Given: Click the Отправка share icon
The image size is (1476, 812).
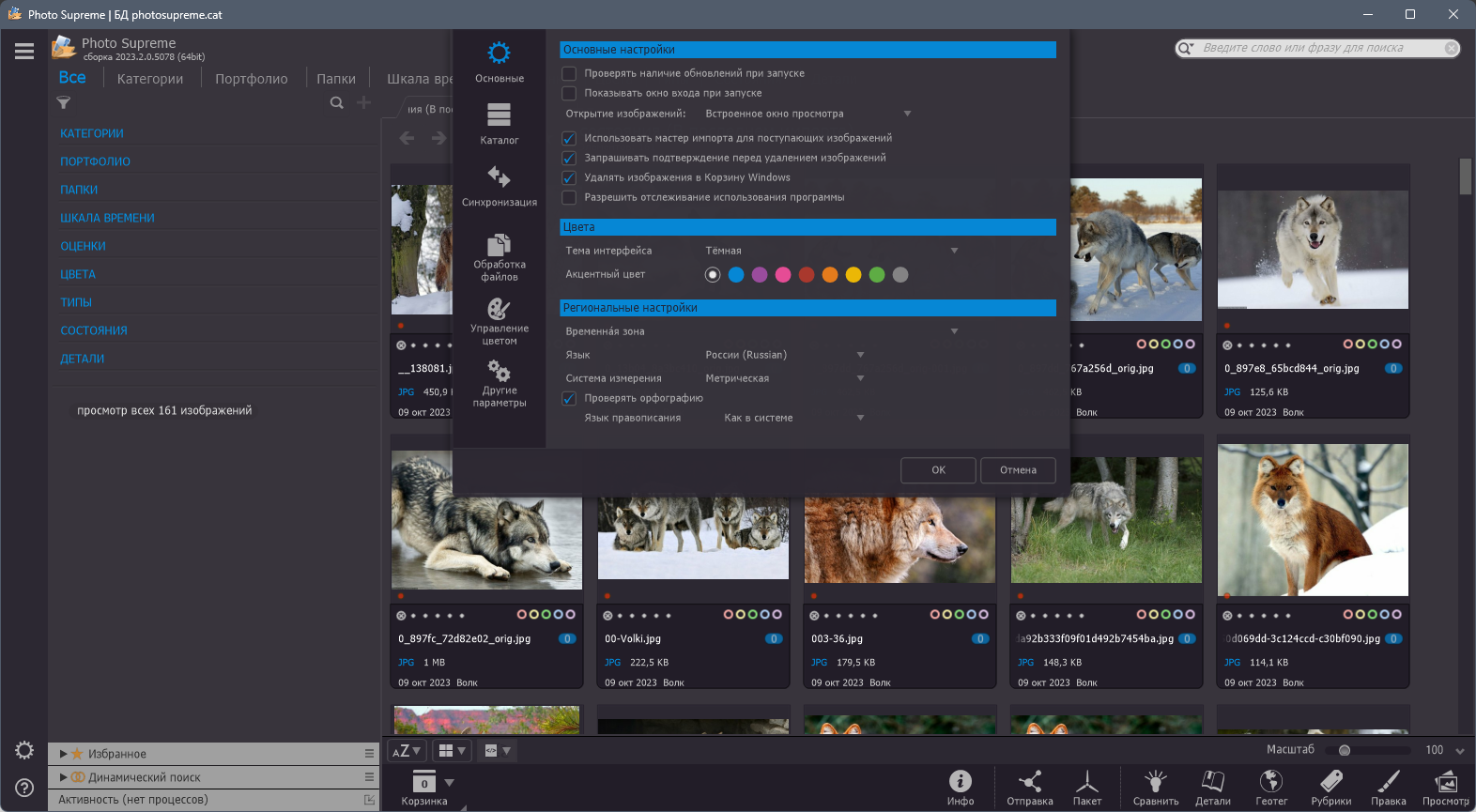Looking at the screenshot, I should click(1030, 789).
